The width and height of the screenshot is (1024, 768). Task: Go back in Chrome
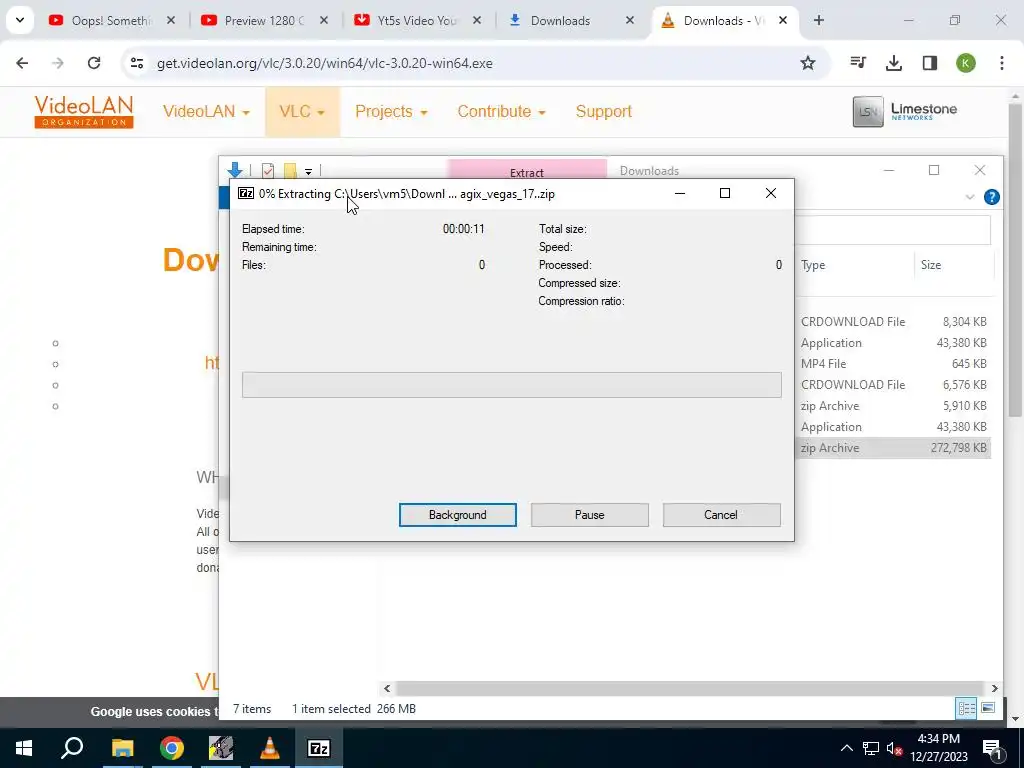pyautogui.click(x=22, y=63)
